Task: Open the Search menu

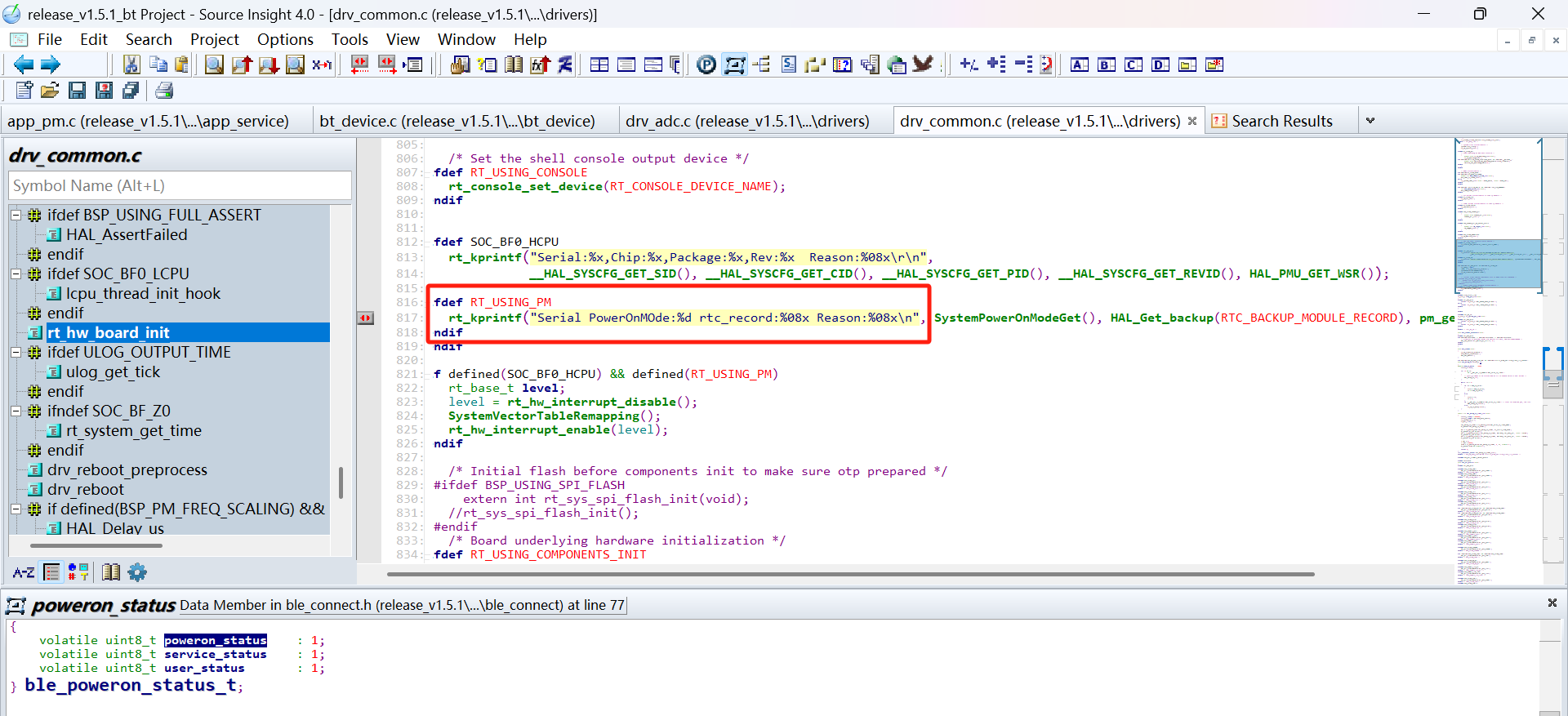Action: [x=149, y=39]
